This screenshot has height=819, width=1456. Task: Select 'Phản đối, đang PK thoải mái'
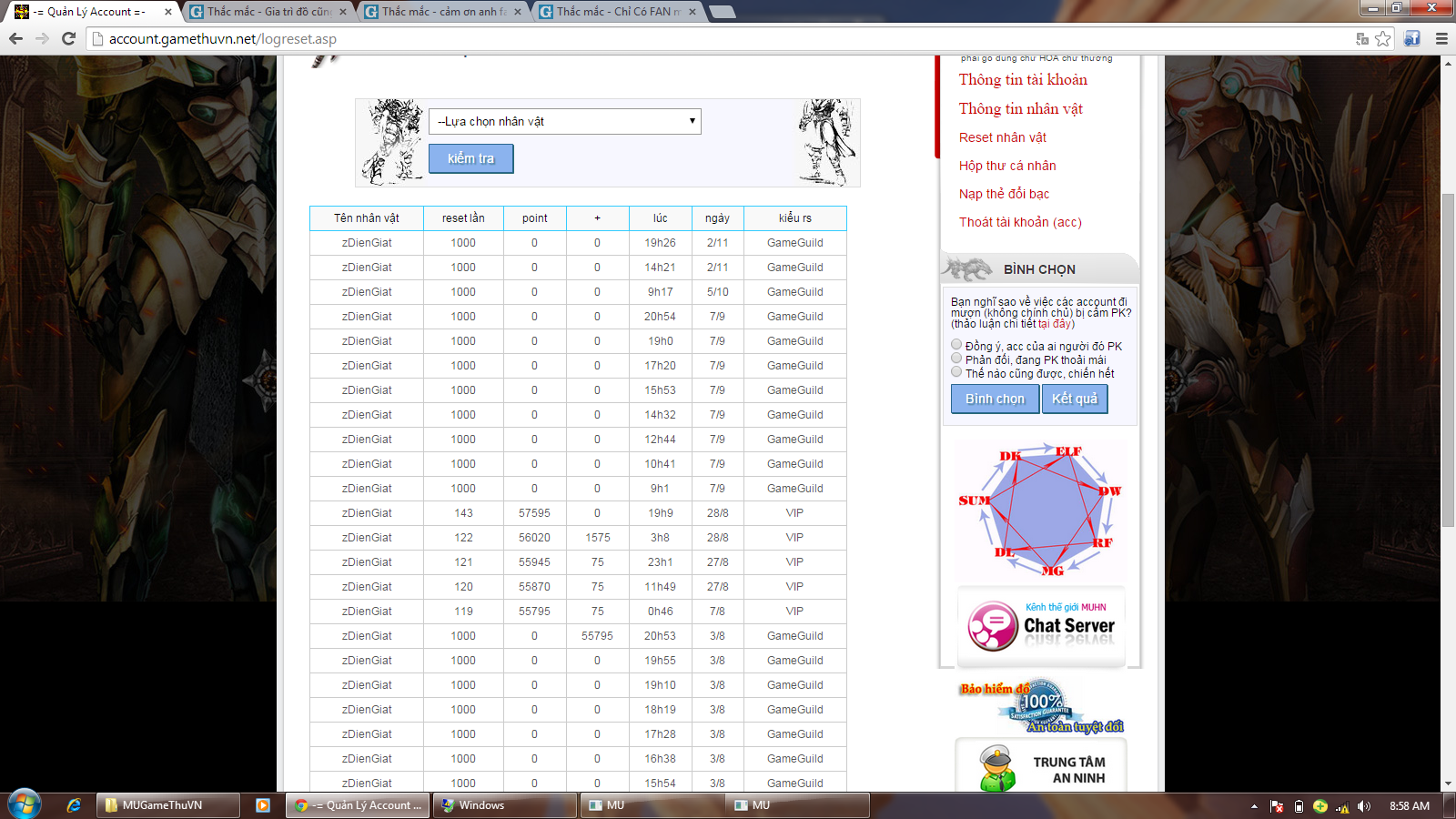point(956,359)
